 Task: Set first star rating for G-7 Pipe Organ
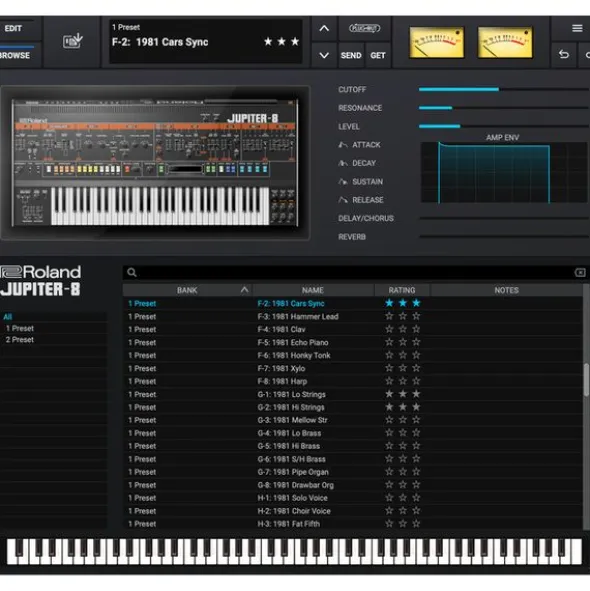[389, 472]
